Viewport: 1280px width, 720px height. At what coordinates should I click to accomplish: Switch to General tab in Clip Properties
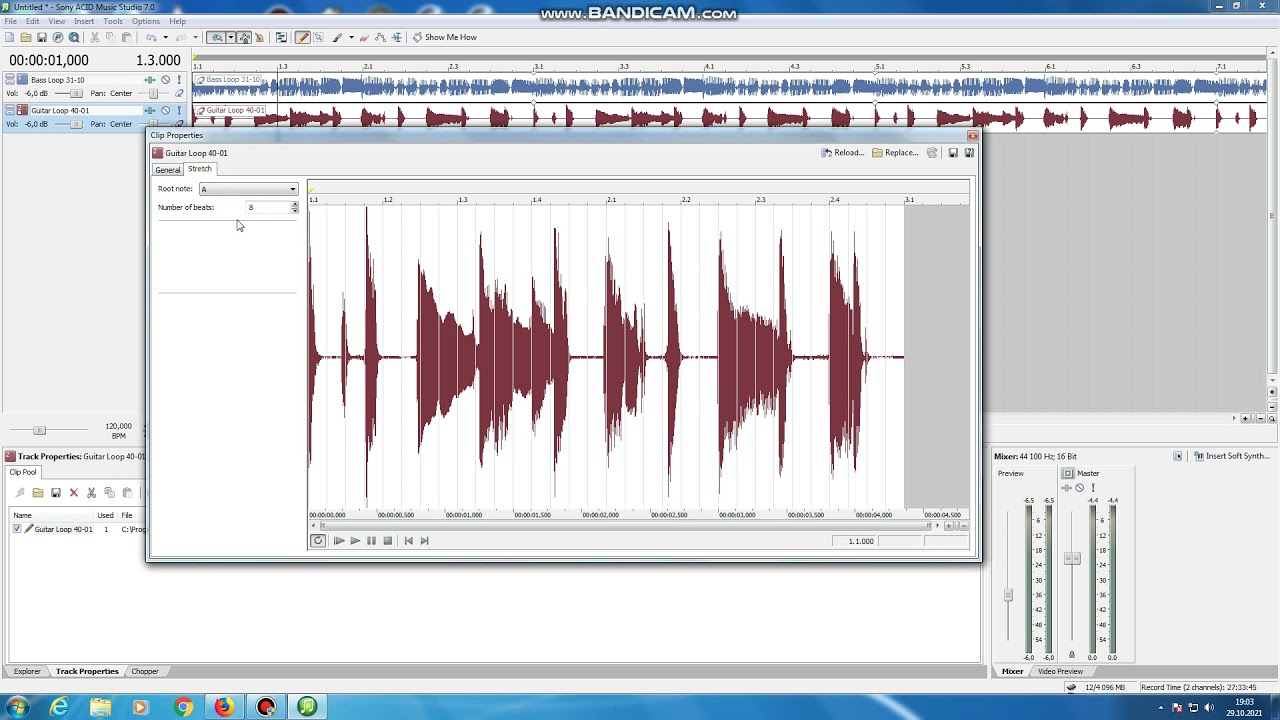tap(168, 170)
